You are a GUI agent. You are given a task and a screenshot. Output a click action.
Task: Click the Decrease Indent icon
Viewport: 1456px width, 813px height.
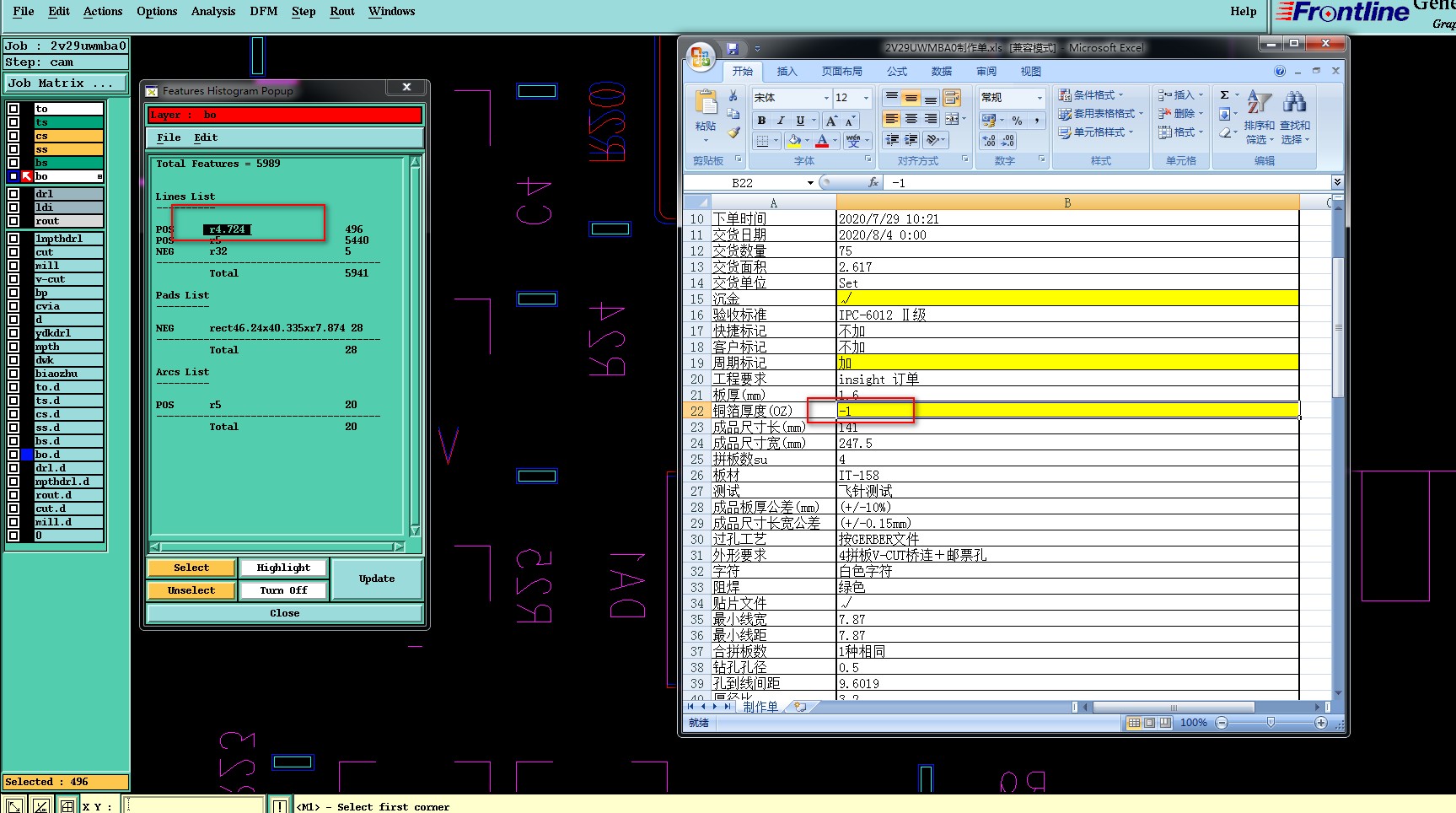coord(891,140)
